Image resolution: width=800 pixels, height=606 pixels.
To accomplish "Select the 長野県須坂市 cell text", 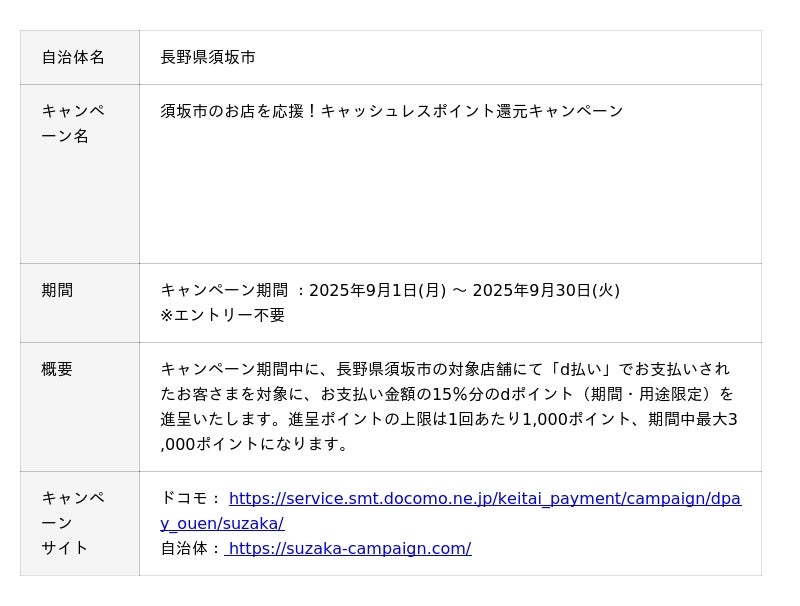I will tap(208, 57).
